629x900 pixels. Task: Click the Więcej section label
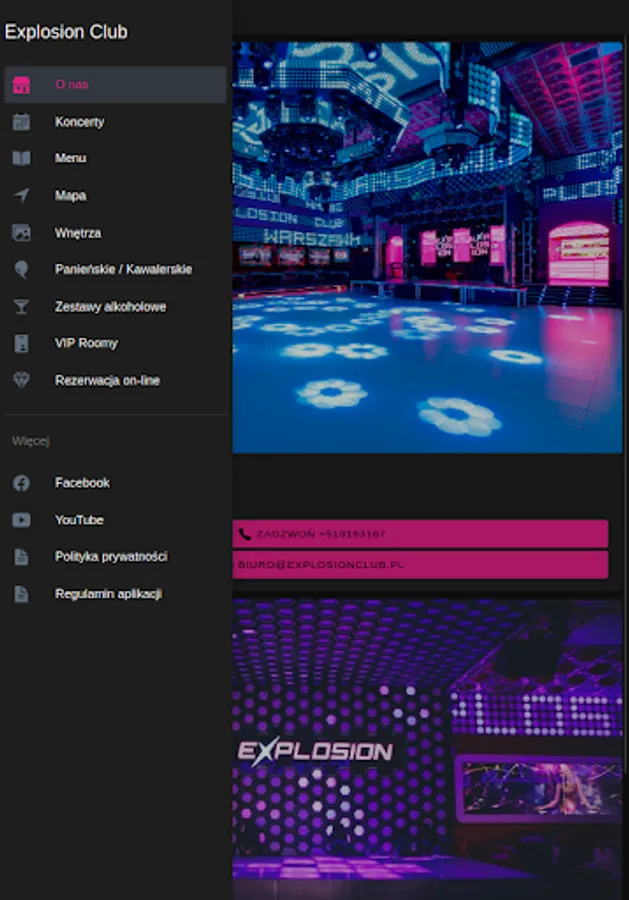click(31, 441)
